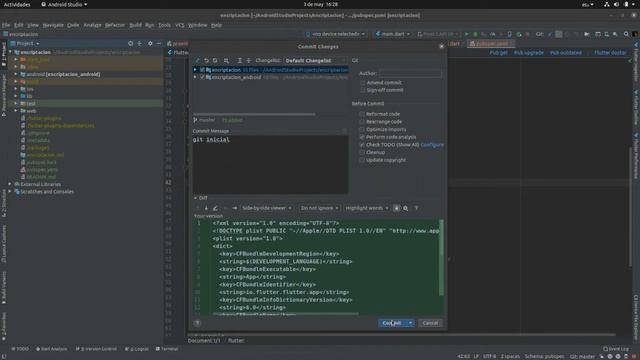Click volume icon in system tray
The height and width of the screenshot is (360, 640).
point(616,4)
